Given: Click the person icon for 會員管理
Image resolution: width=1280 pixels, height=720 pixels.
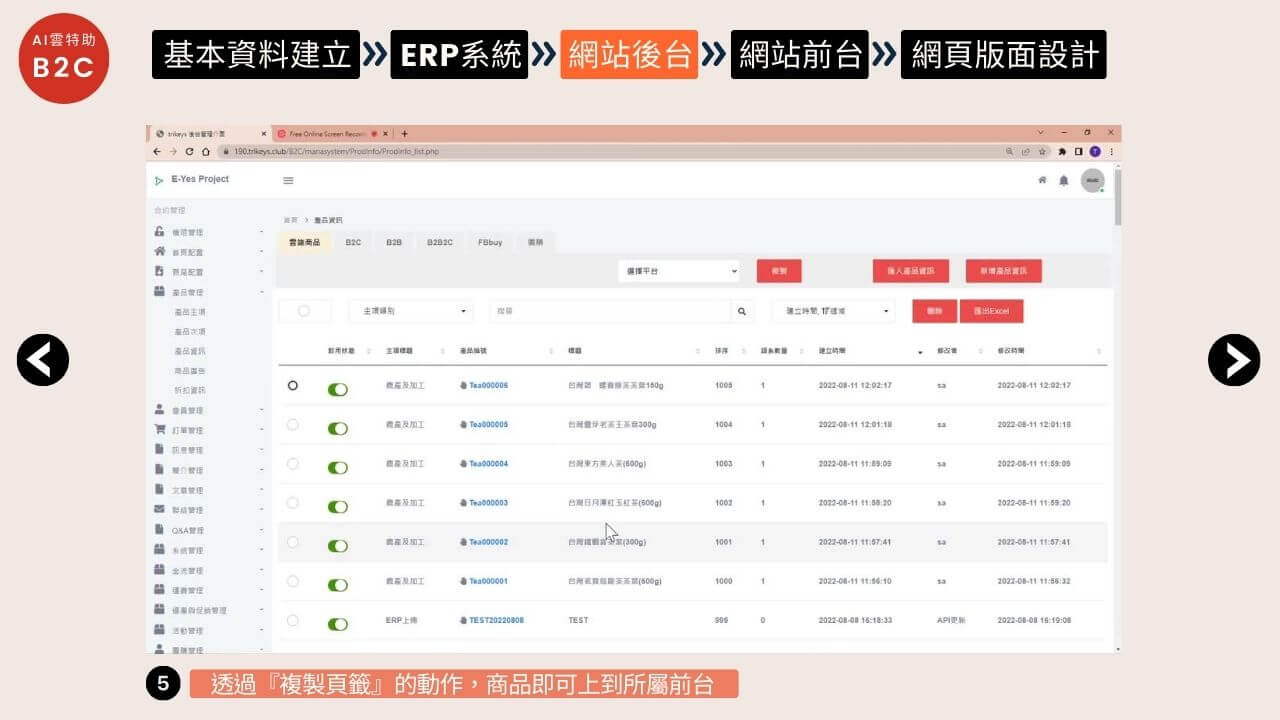Looking at the screenshot, I should click(x=159, y=410).
